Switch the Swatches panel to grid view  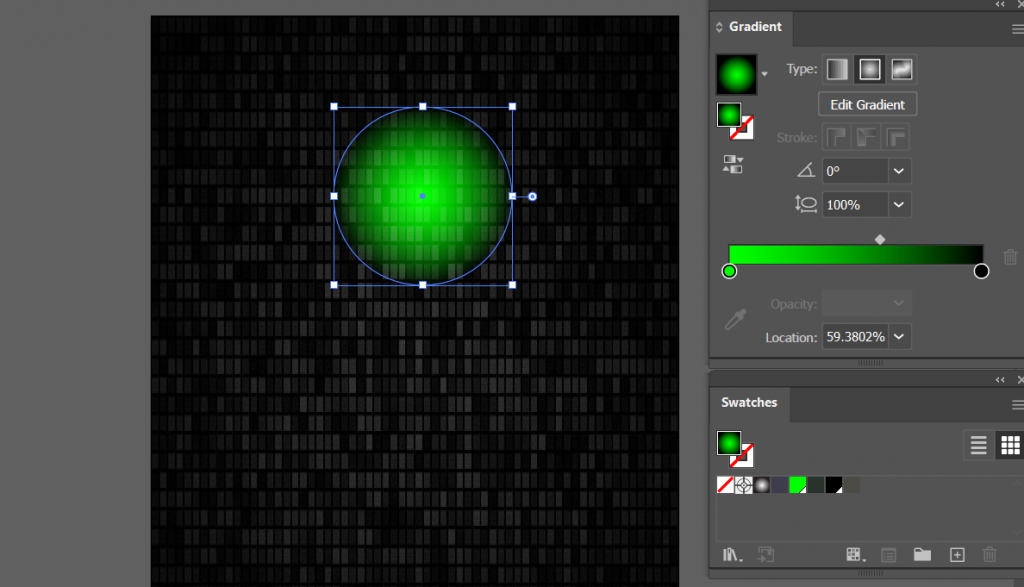[1010, 445]
